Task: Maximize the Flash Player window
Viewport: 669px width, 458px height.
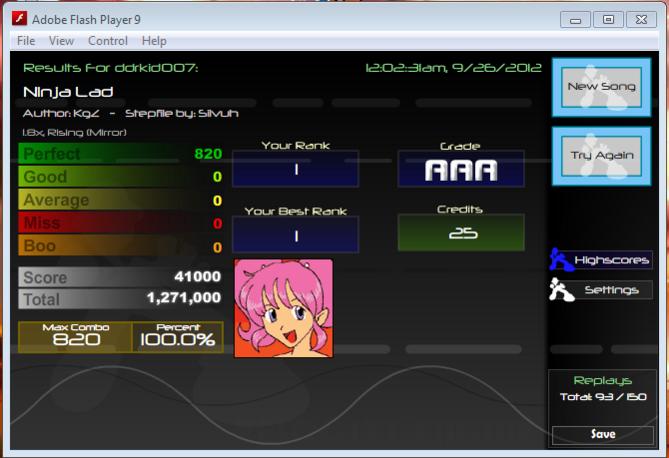Action: [x=608, y=20]
